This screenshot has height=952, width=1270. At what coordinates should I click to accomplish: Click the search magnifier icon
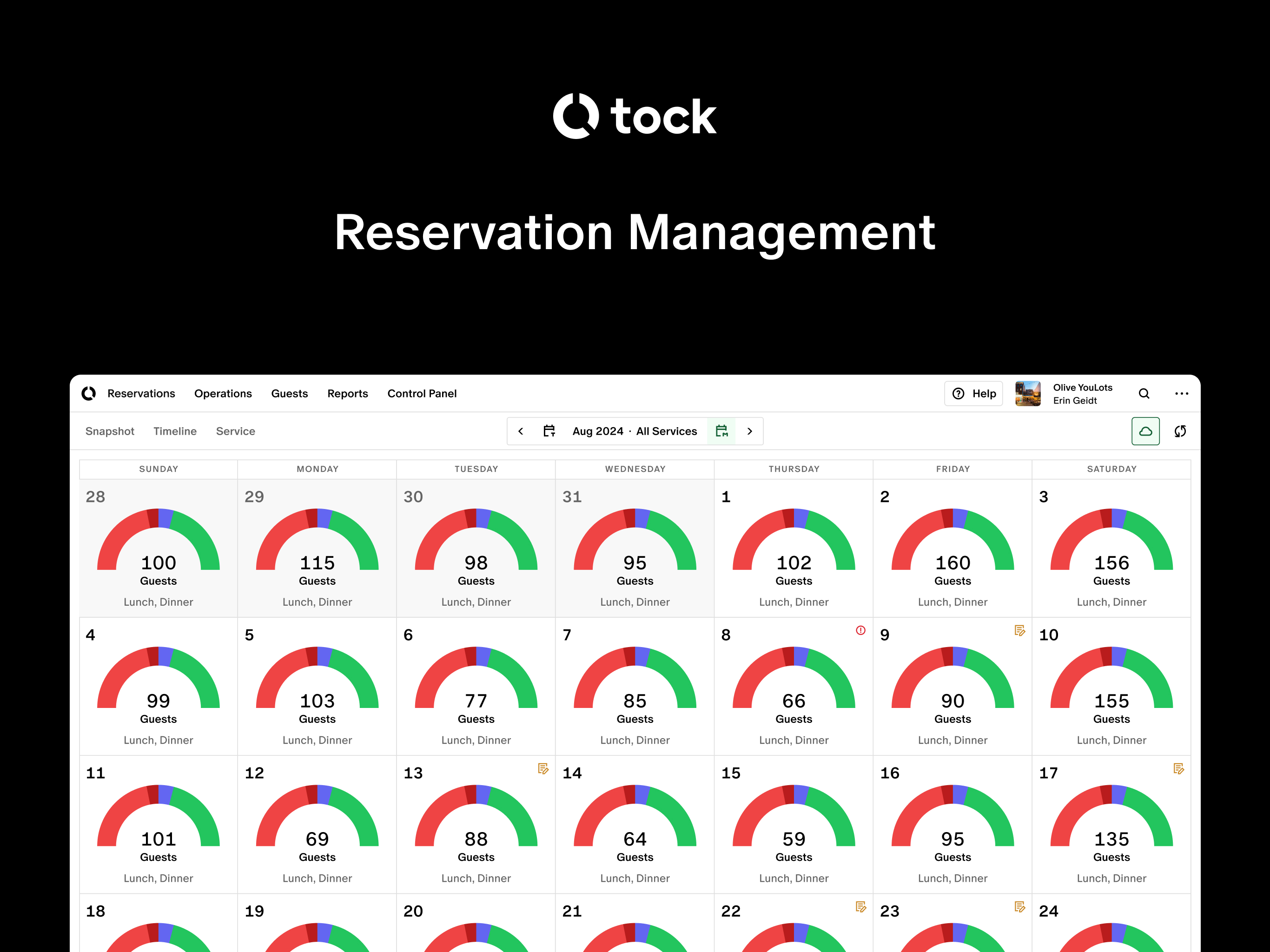click(1144, 393)
